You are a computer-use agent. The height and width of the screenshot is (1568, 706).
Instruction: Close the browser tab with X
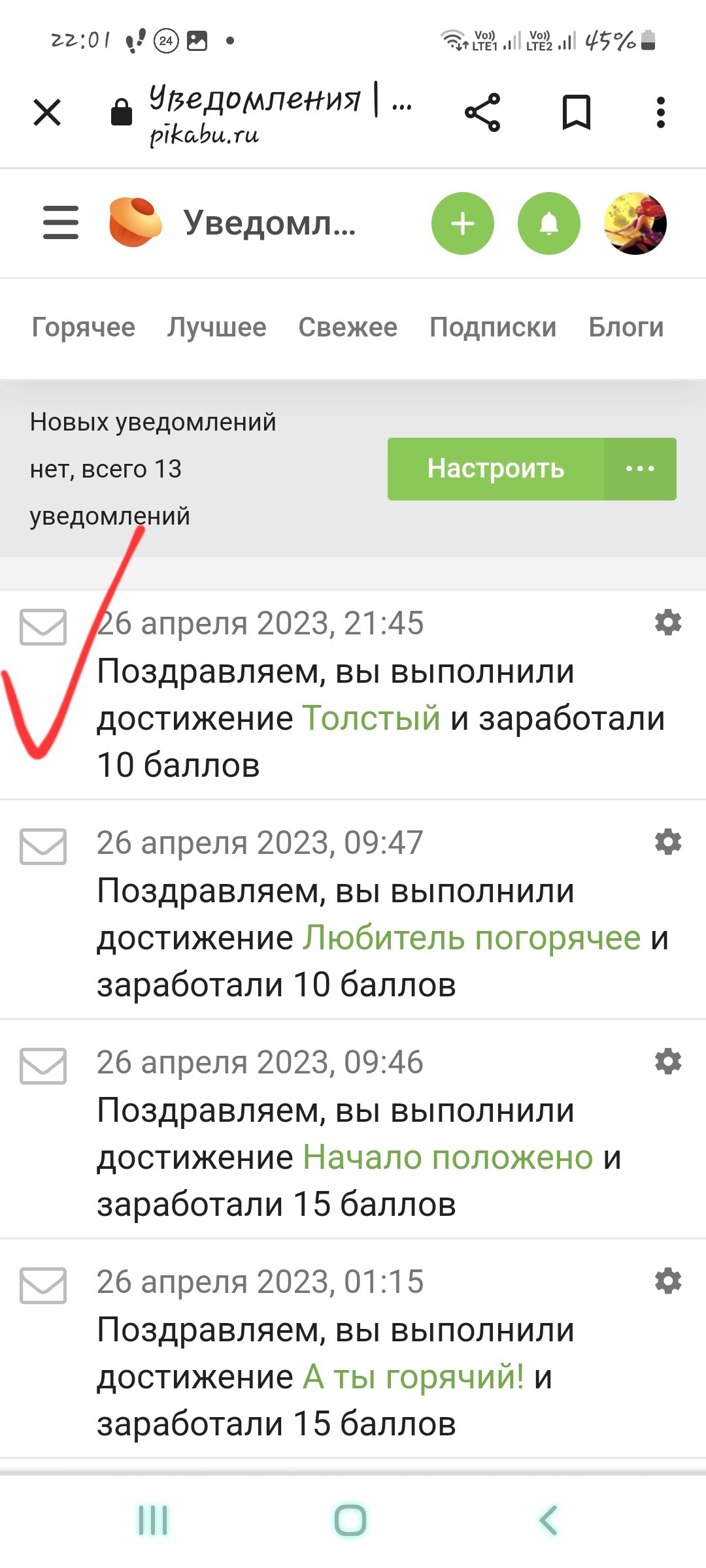(47, 112)
